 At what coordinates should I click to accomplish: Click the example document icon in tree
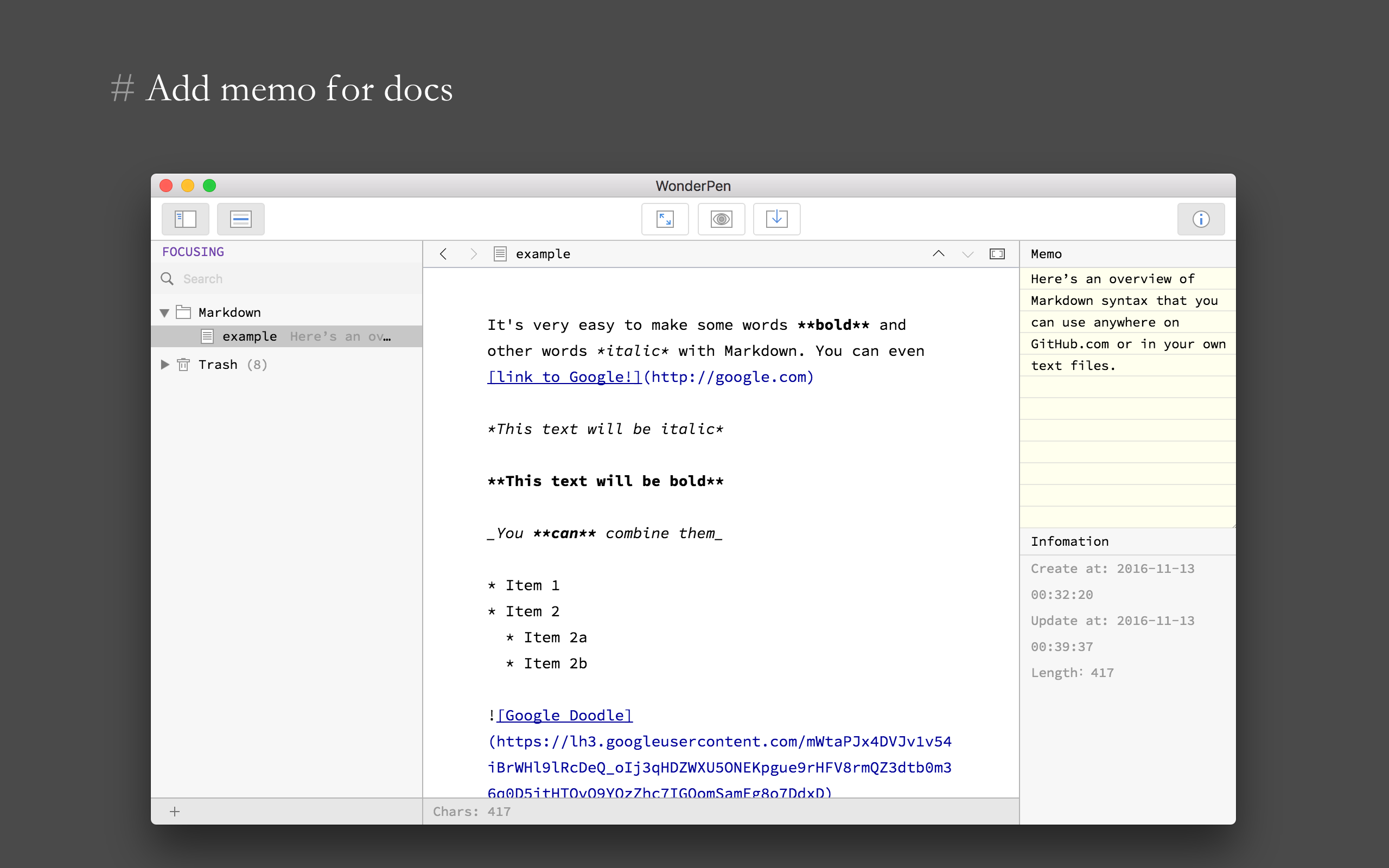coord(207,336)
